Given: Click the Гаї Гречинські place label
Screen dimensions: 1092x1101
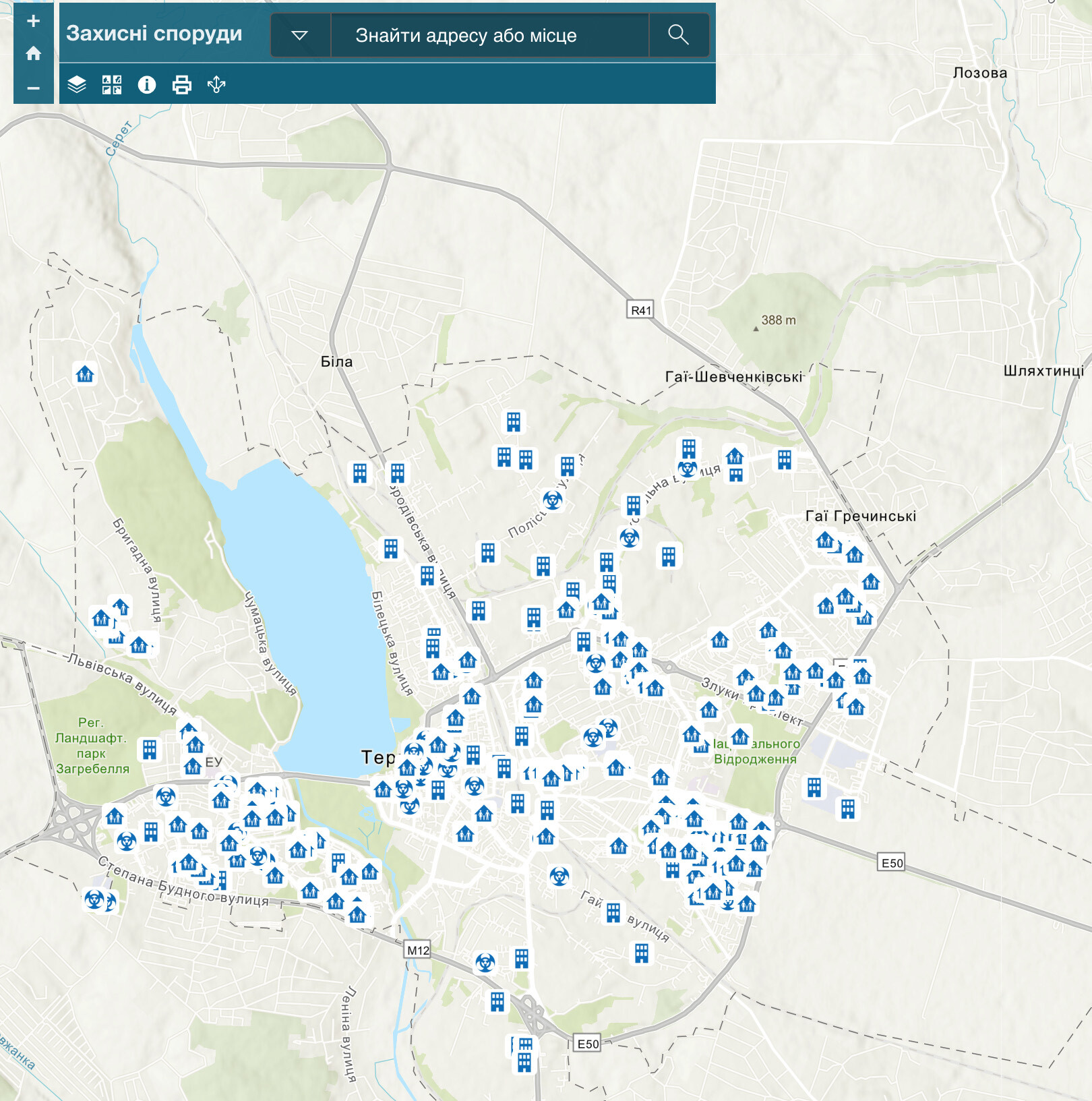Looking at the screenshot, I should [861, 516].
